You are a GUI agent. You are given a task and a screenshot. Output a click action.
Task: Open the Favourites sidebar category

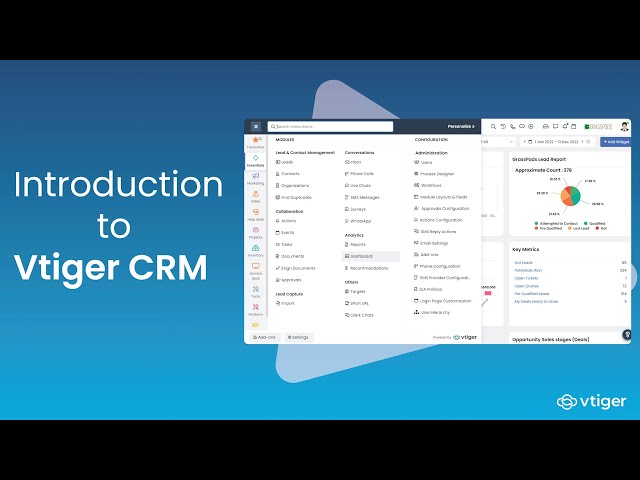(x=256, y=143)
